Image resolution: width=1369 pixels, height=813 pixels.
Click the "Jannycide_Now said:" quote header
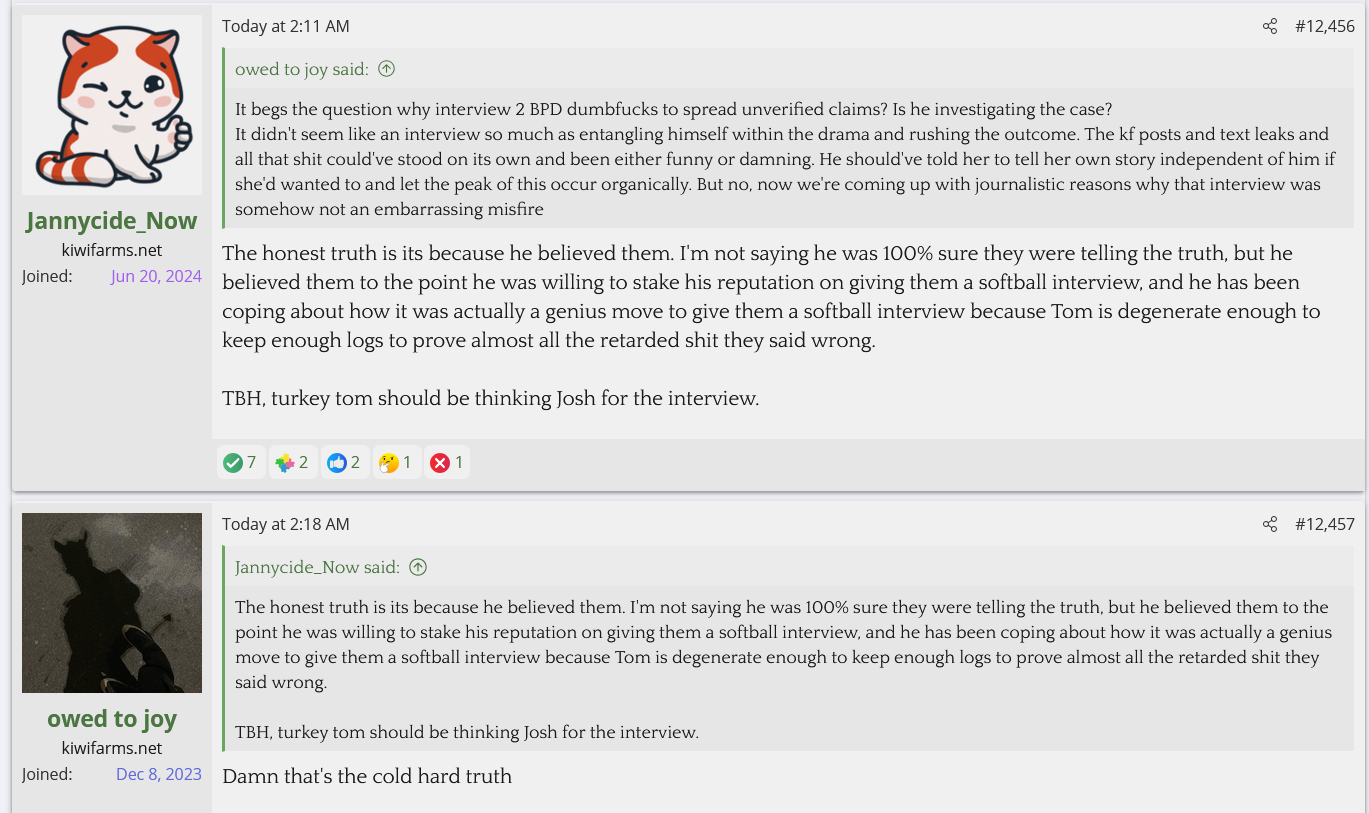(x=317, y=567)
